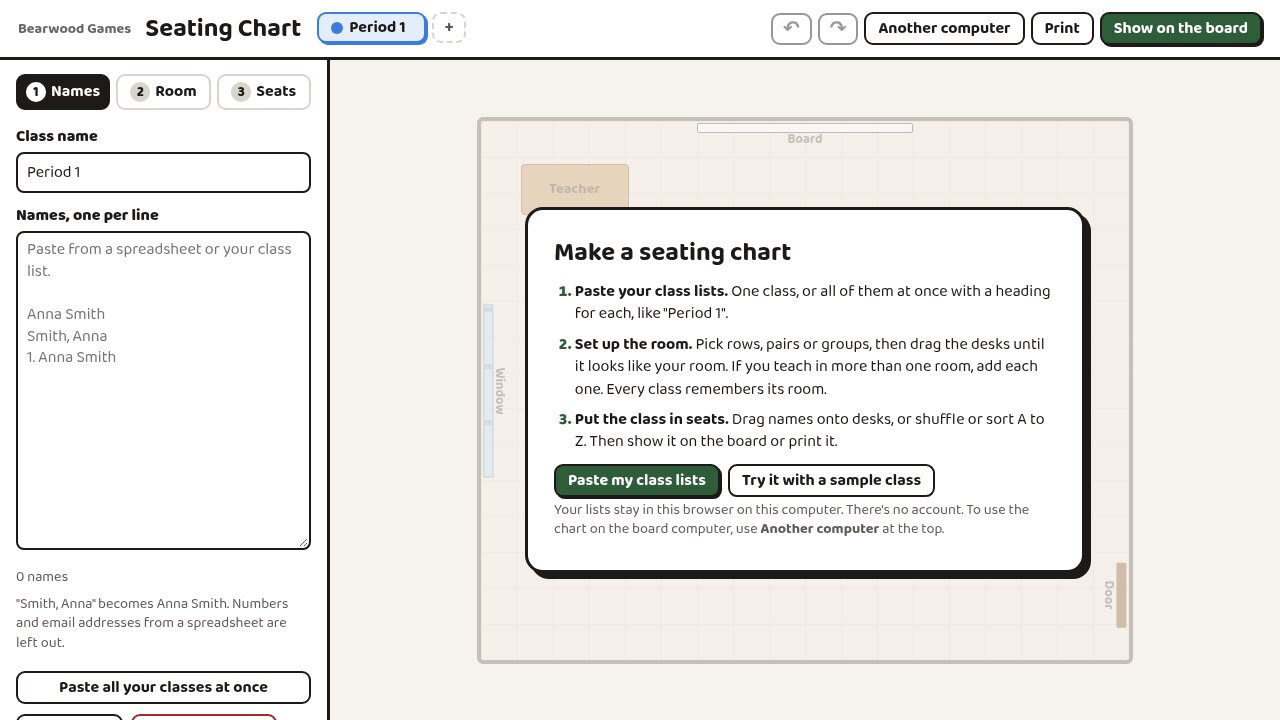
Task: Select the Teacher desk in the room
Action: tap(575, 188)
